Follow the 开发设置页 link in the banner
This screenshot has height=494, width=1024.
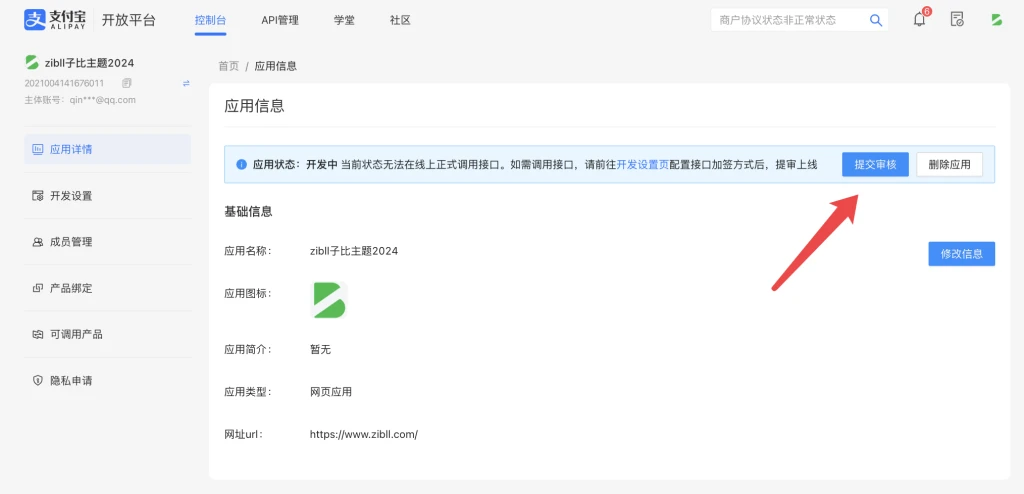[x=642, y=165]
